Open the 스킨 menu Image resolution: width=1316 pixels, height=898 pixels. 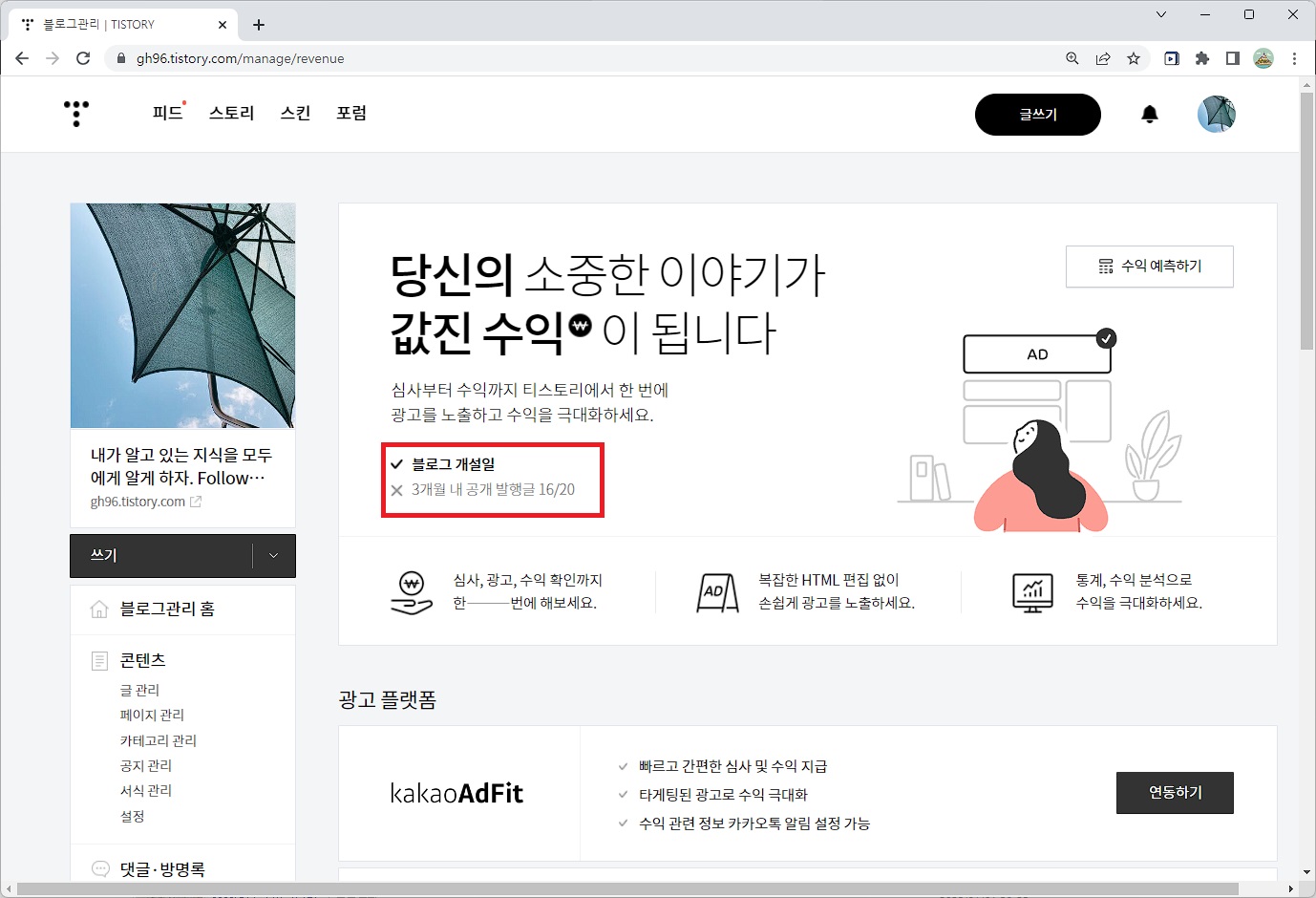click(x=295, y=113)
